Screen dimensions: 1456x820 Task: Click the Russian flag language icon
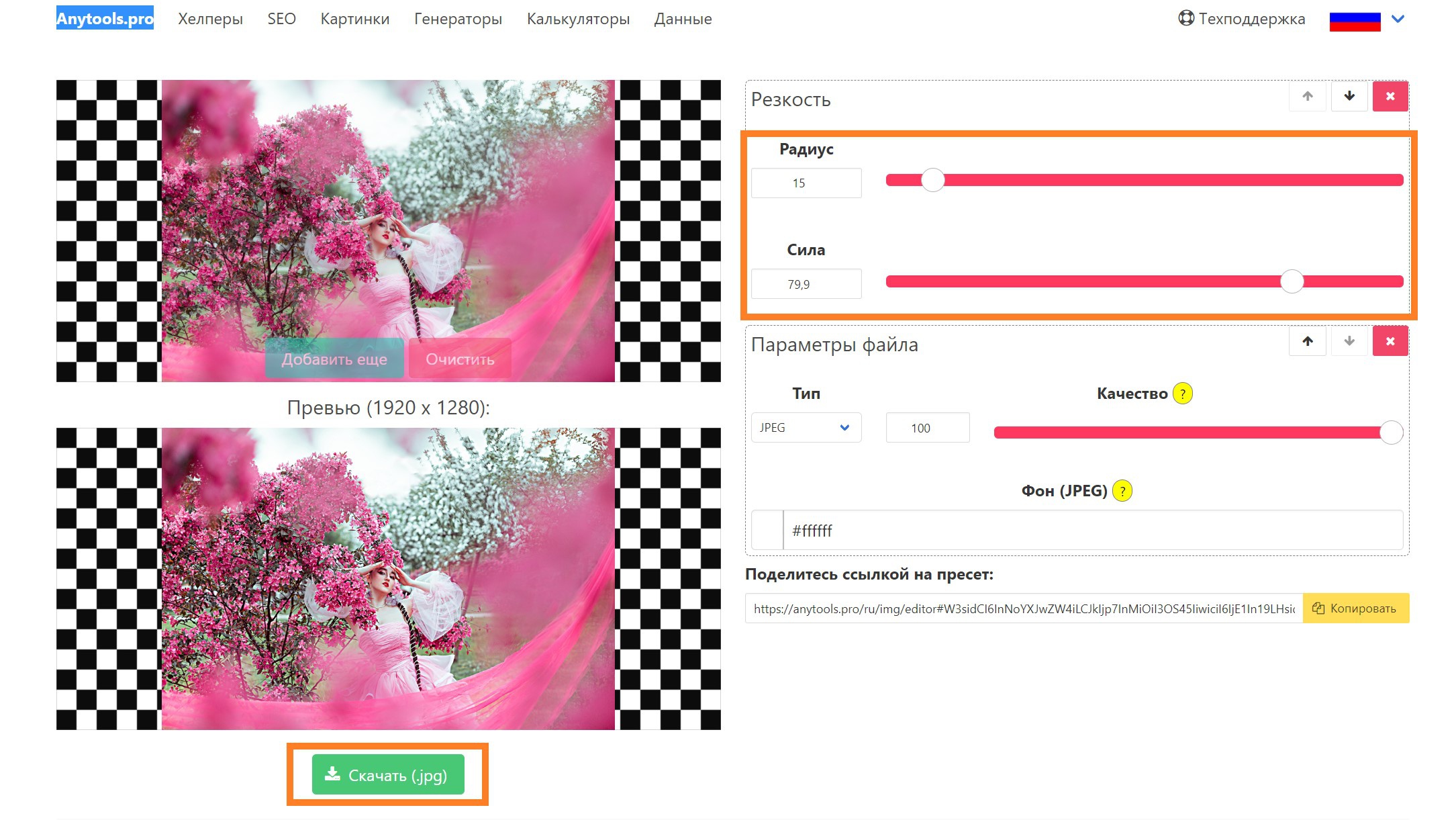[x=1355, y=20]
